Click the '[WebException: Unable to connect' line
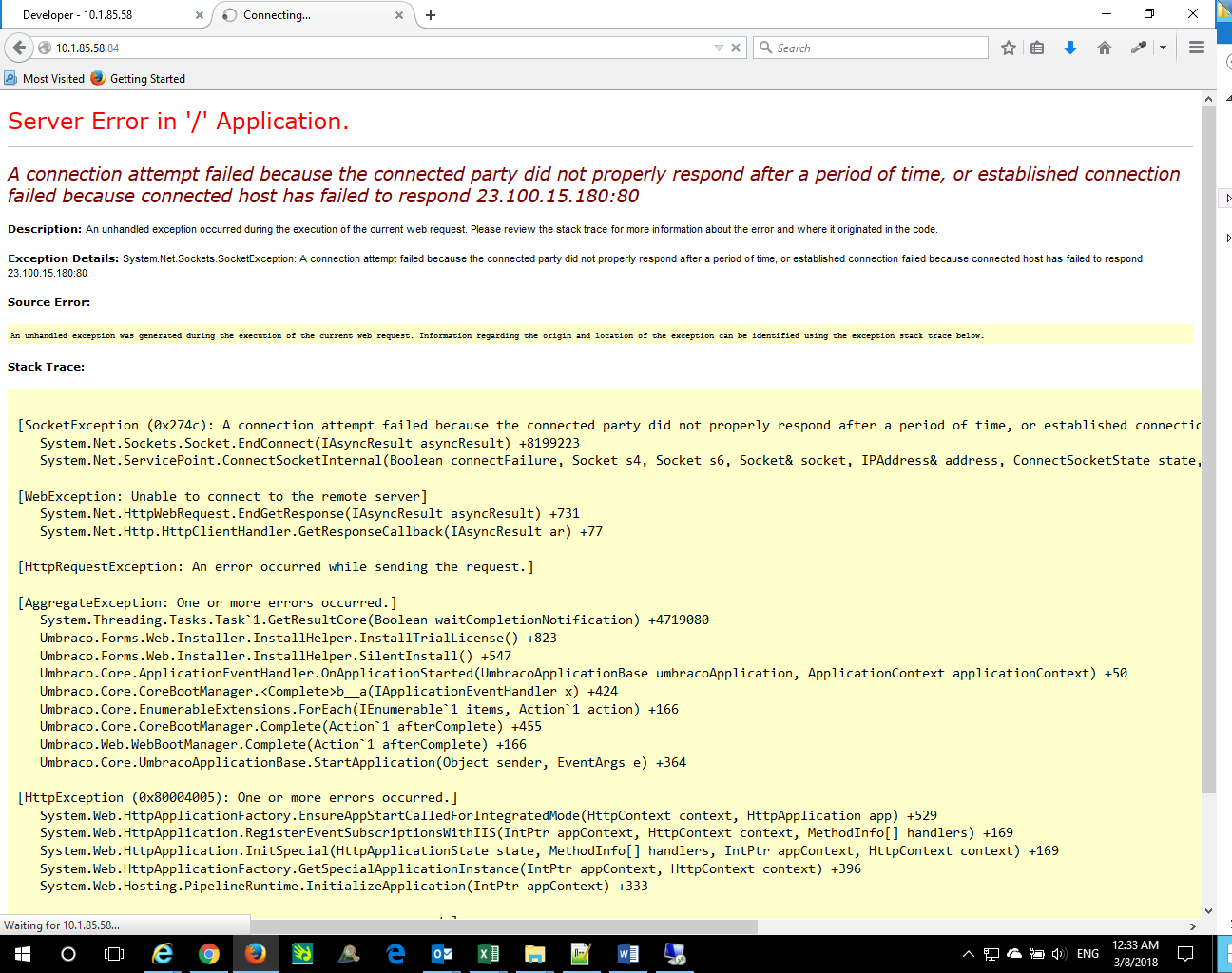 (222, 496)
